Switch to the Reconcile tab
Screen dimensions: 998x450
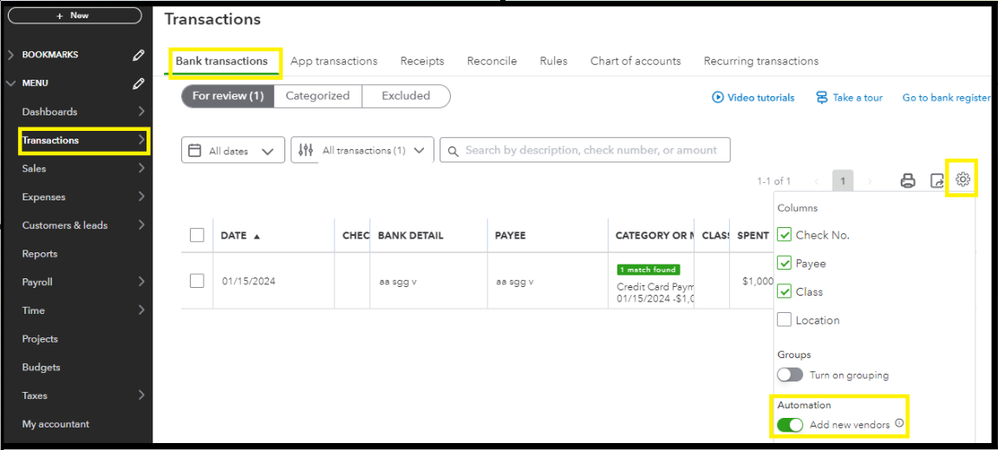(492, 61)
